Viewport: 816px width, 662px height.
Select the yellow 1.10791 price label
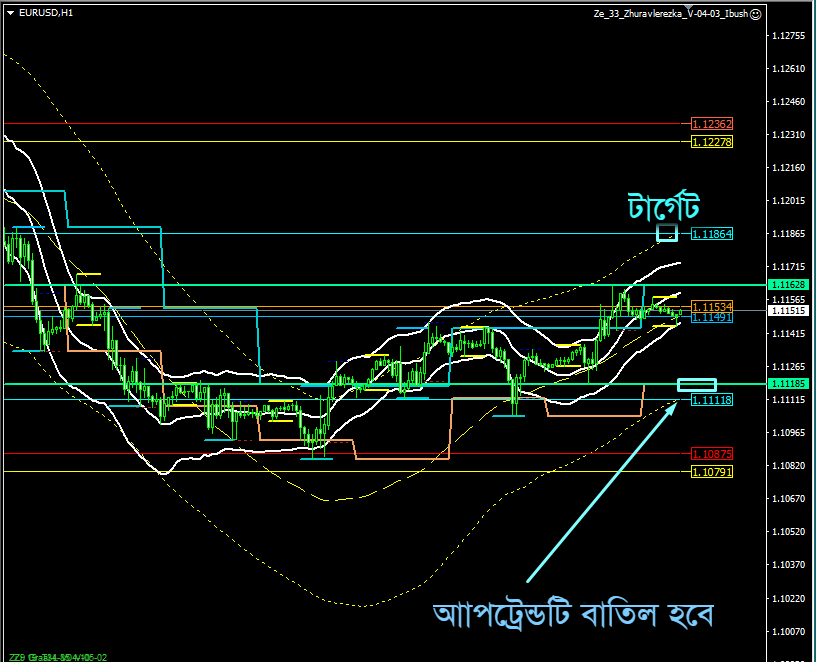(x=712, y=472)
